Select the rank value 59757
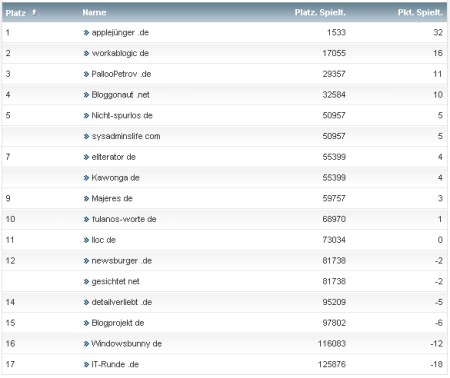The width and height of the screenshot is (450, 378). pyautogui.click(x=334, y=199)
